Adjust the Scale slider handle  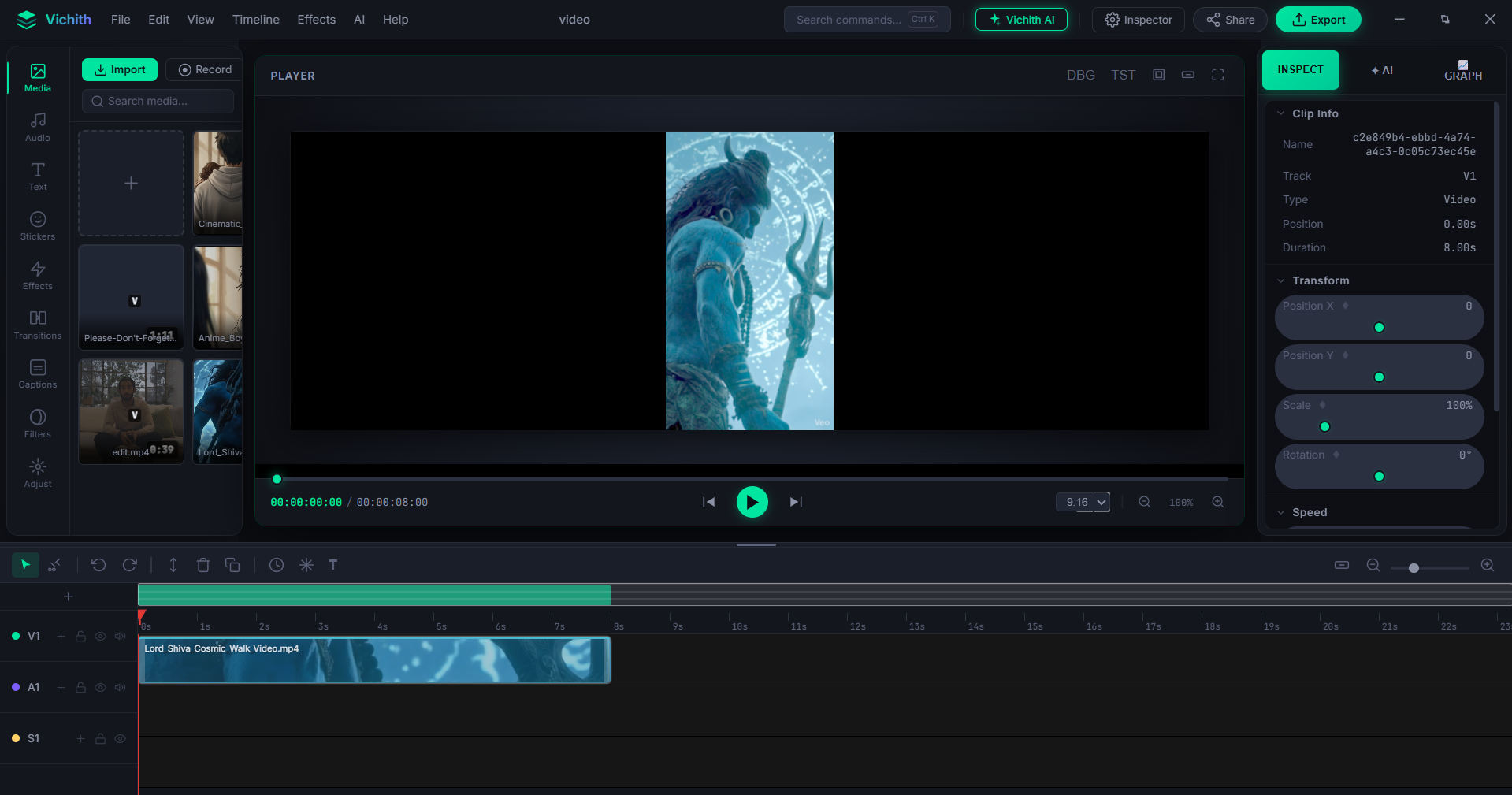pyautogui.click(x=1324, y=427)
